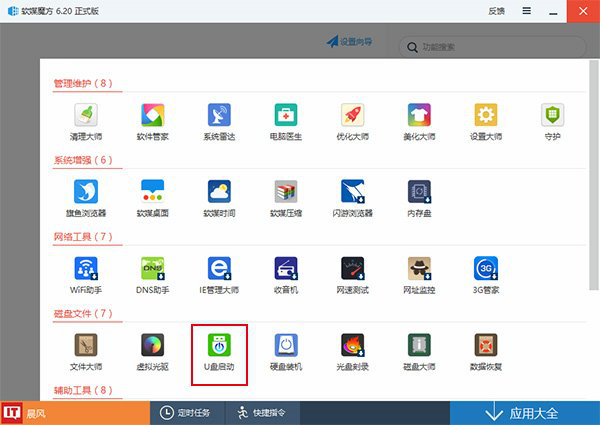Open 文件大师 file tool icon

(86, 345)
